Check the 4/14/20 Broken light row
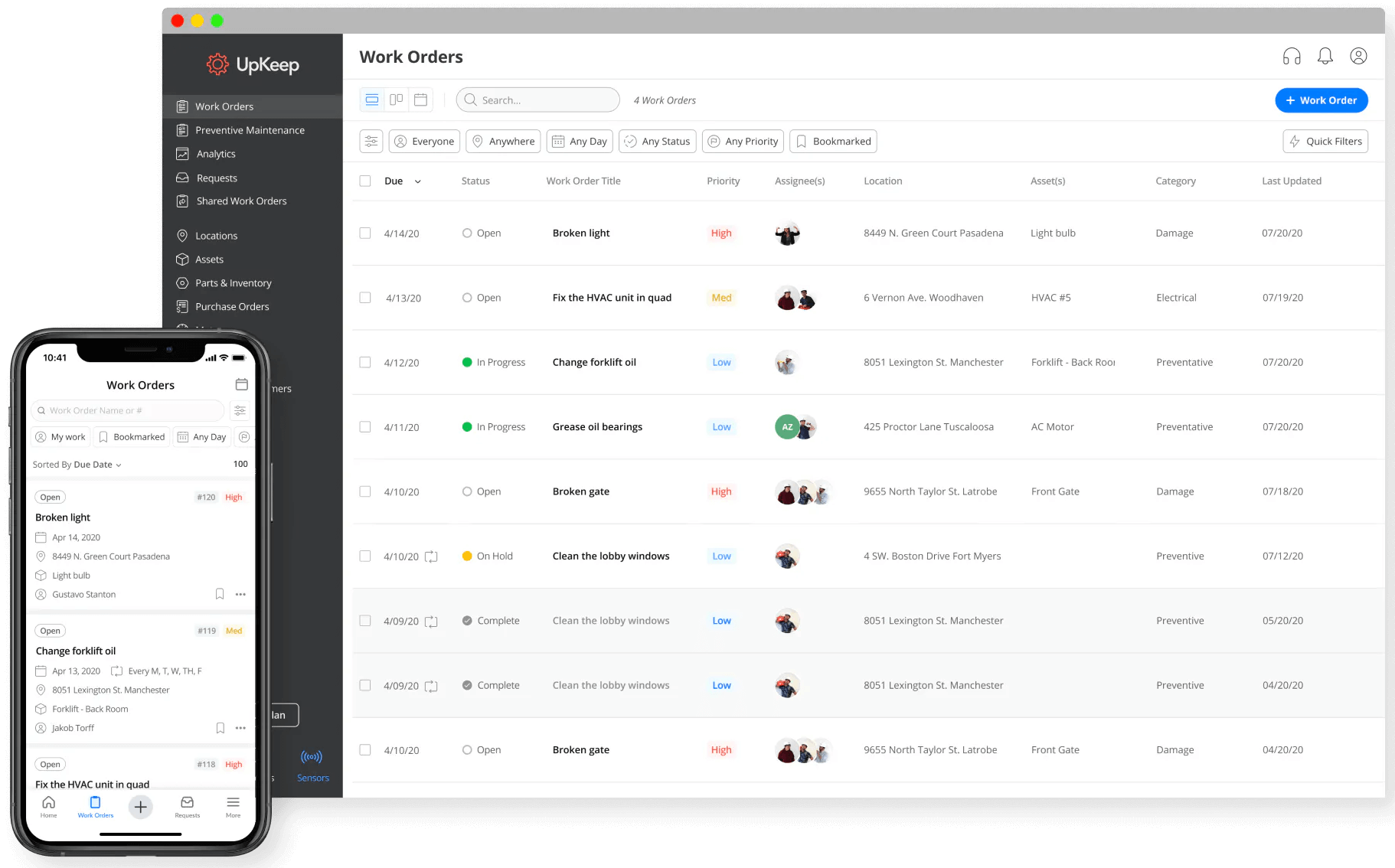The height and width of the screenshot is (868, 1395). click(x=365, y=233)
